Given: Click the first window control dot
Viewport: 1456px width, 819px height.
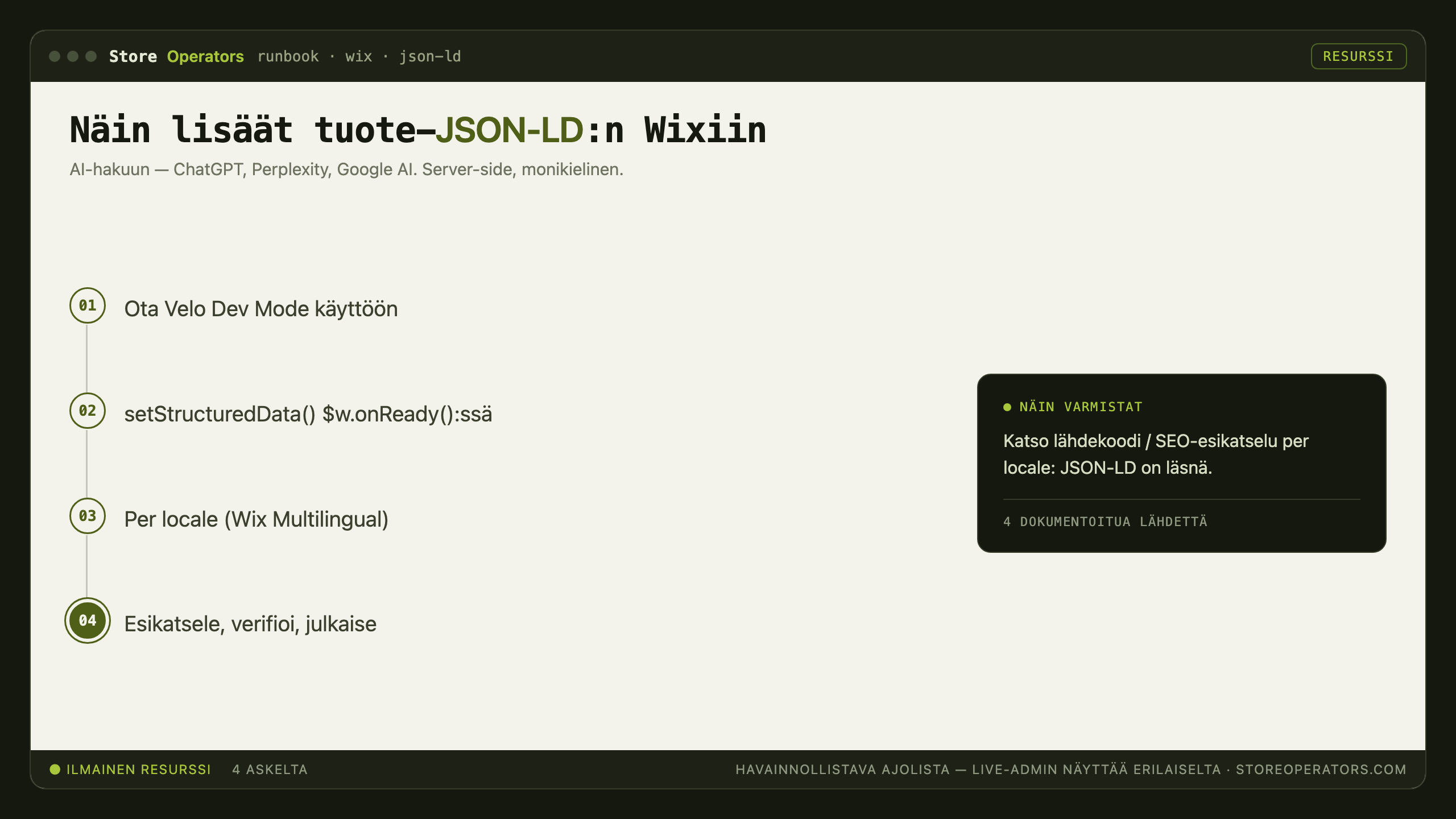Looking at the screenshot, I should (x=55, y=56).
